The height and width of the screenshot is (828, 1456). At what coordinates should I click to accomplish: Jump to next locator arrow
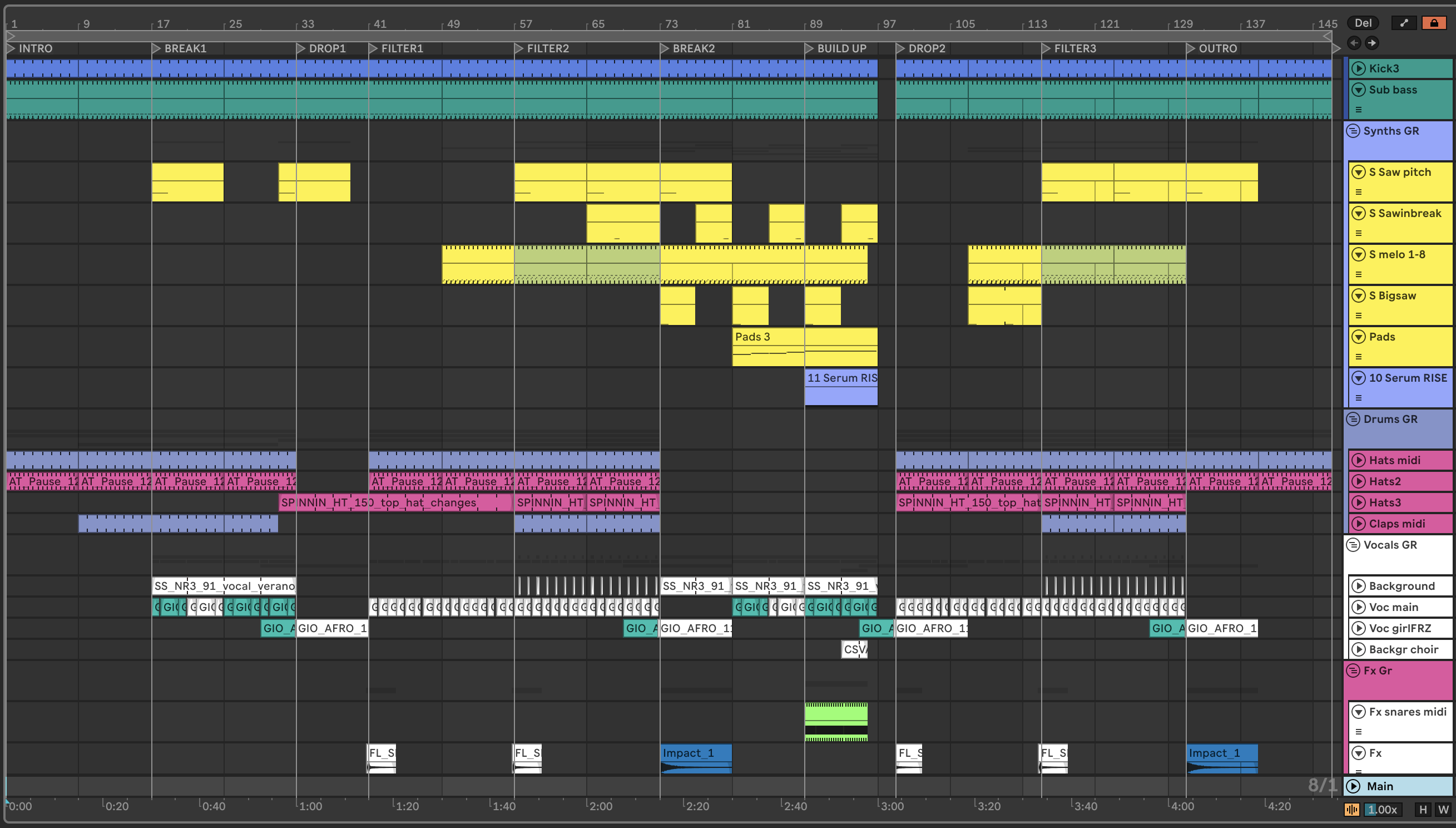click(x=1372, y=43)
